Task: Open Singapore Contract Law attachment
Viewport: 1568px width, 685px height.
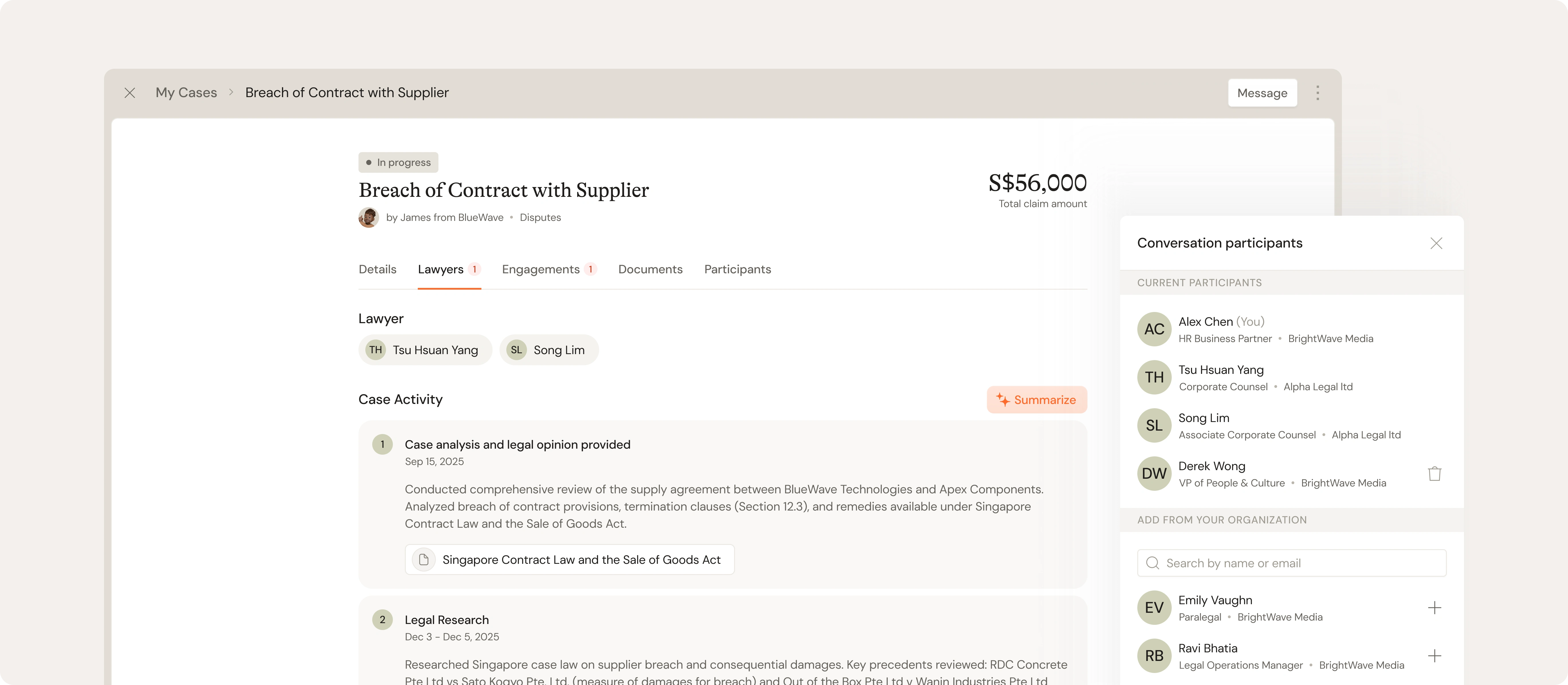Action: tap(581, 560)
